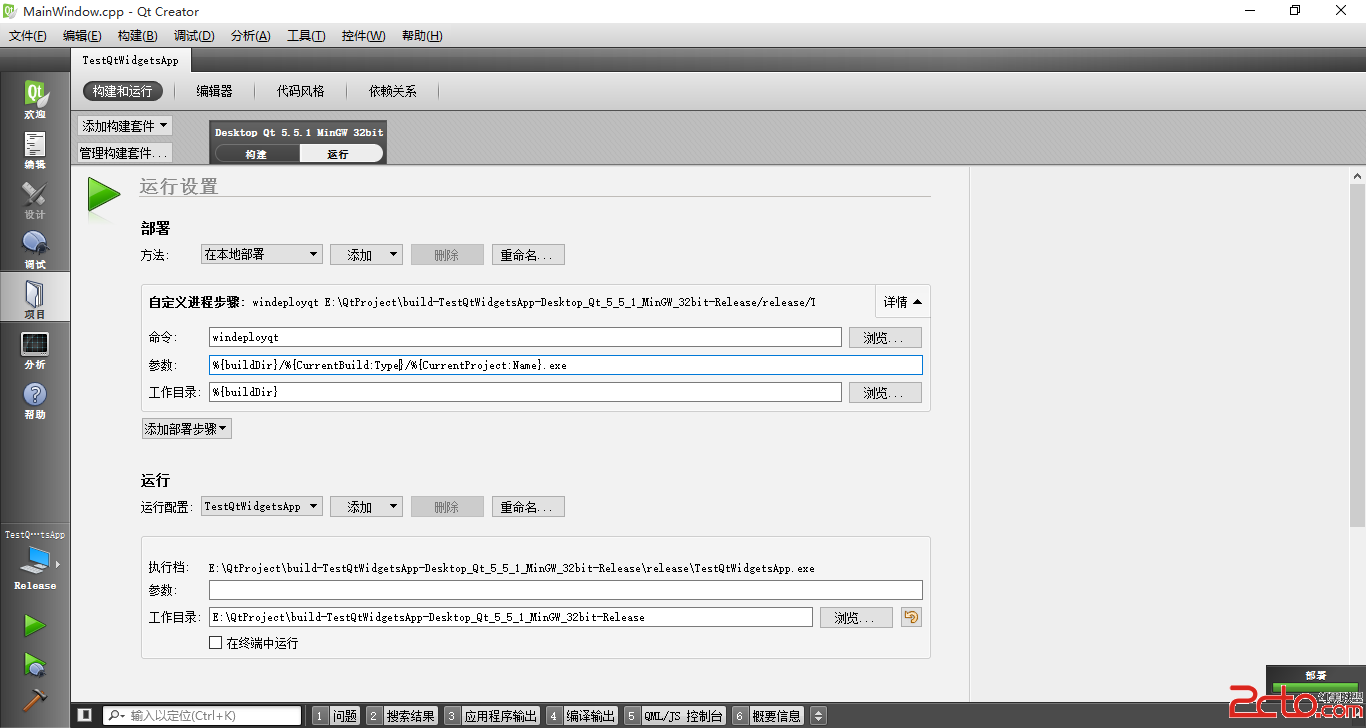Switch to Code Style tab

pos(301,91)
